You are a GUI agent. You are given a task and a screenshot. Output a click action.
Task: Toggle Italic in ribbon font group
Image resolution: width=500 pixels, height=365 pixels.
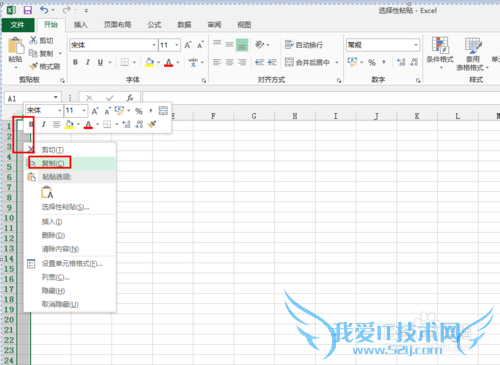click(x=88, y=62)
